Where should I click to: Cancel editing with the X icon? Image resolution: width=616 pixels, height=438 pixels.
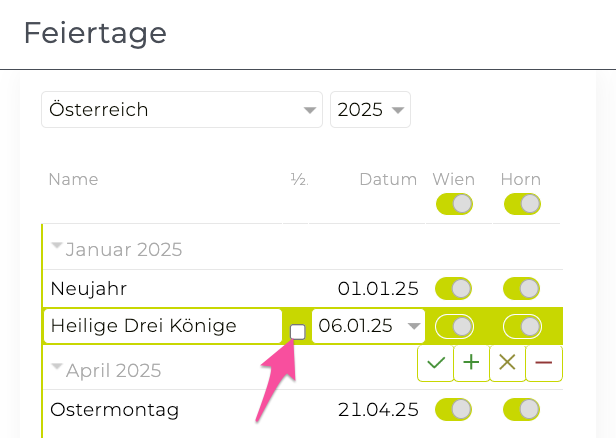[507, 364]
